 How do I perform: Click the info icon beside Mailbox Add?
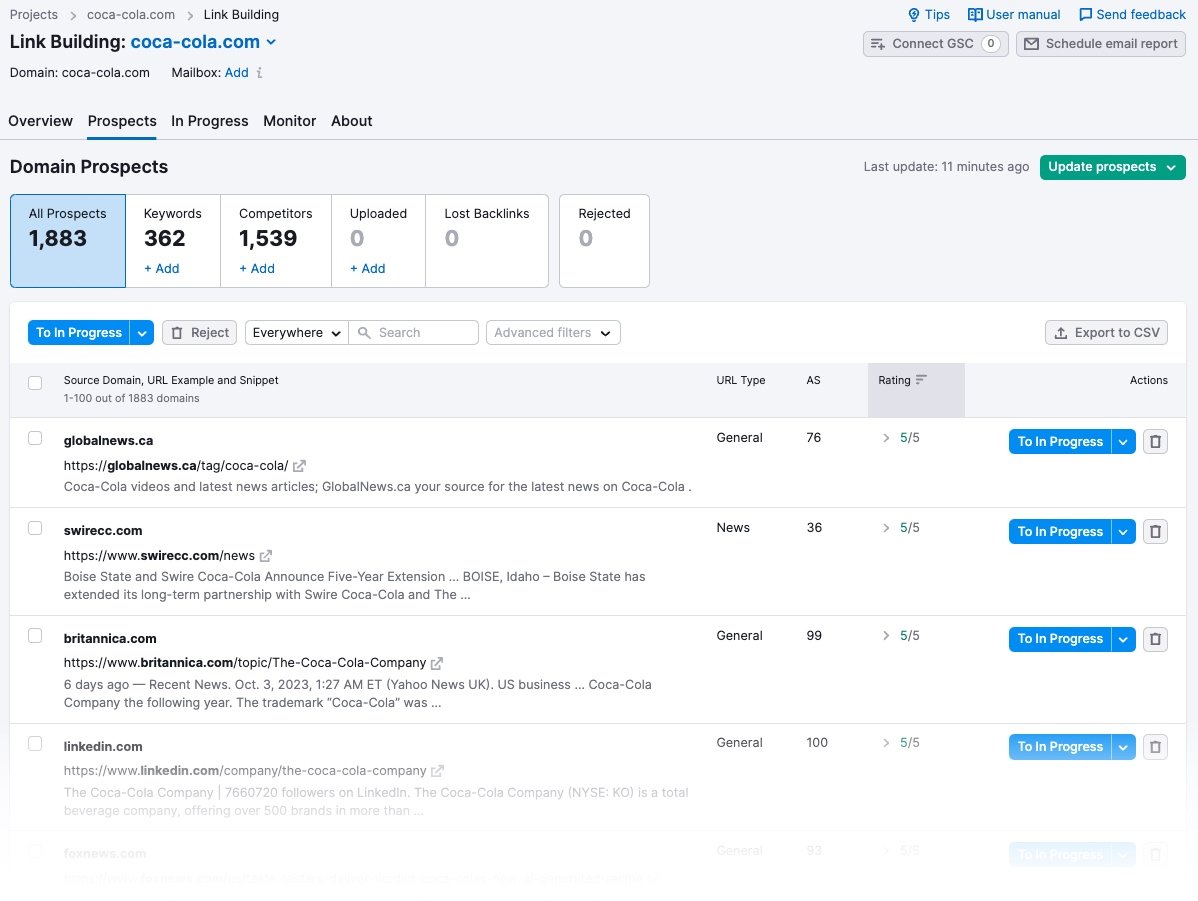pyautogui.click(x=261, y=72)
